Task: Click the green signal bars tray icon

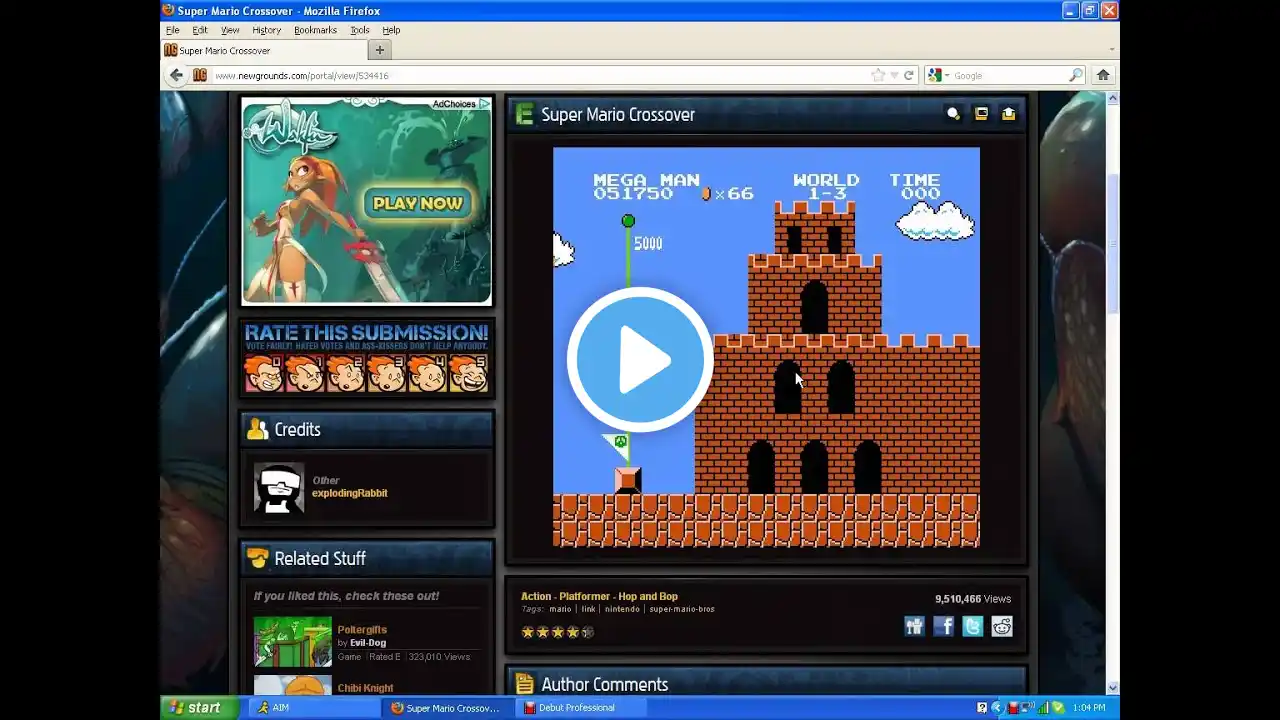Action: pos(1044,708)
